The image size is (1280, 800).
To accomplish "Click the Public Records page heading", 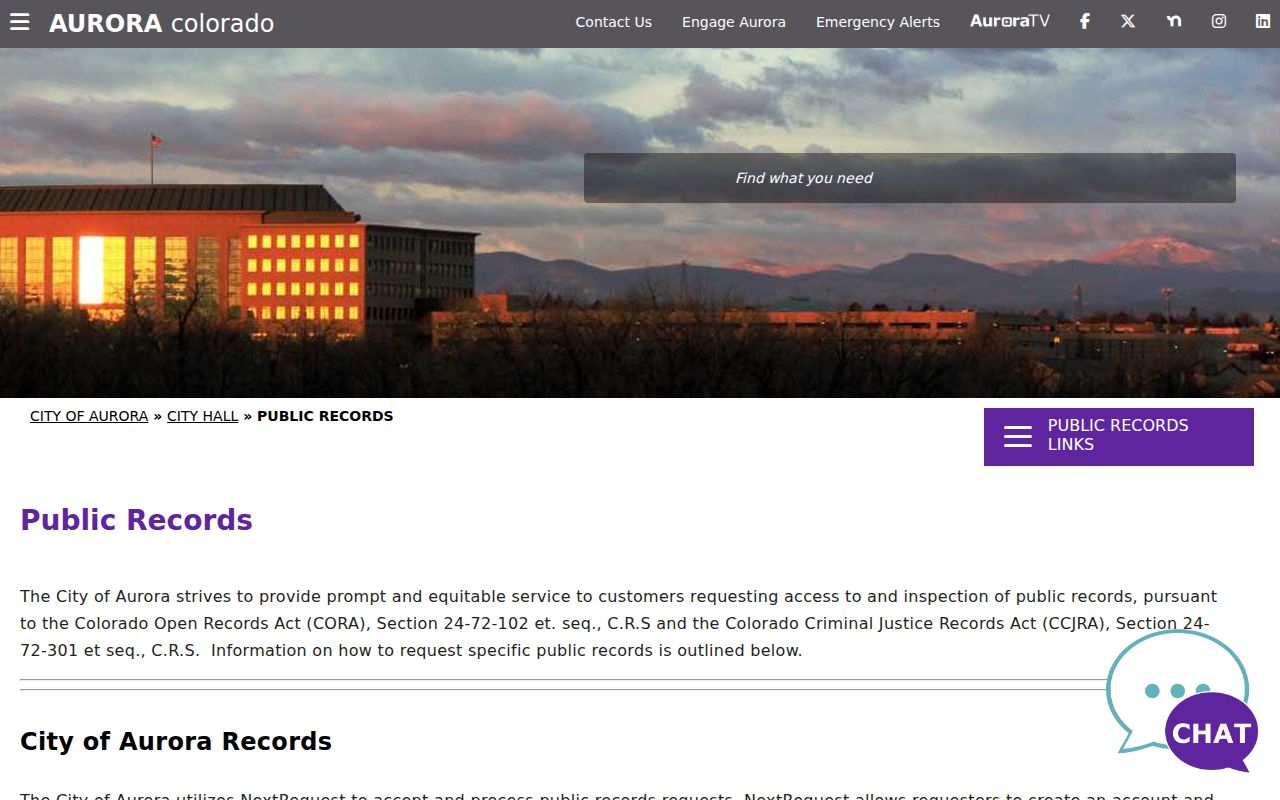I will click(x=136, y=520).
